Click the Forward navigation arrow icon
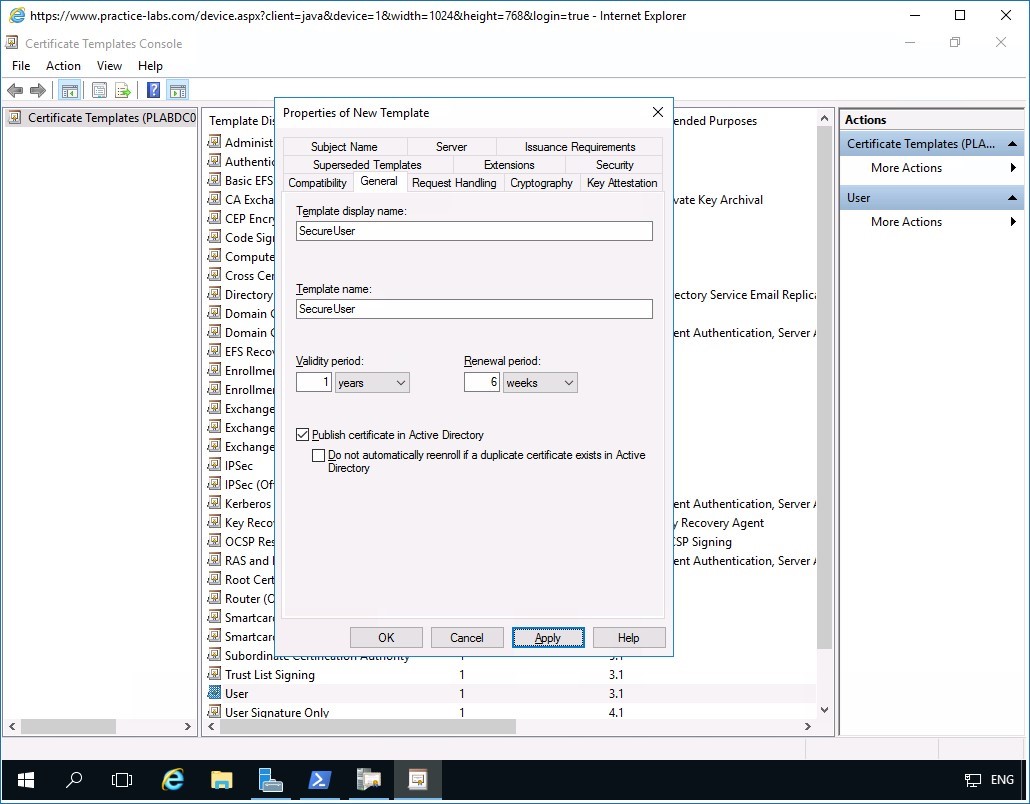This screenshot has height=804, width=1030. (x=38, y=90)
